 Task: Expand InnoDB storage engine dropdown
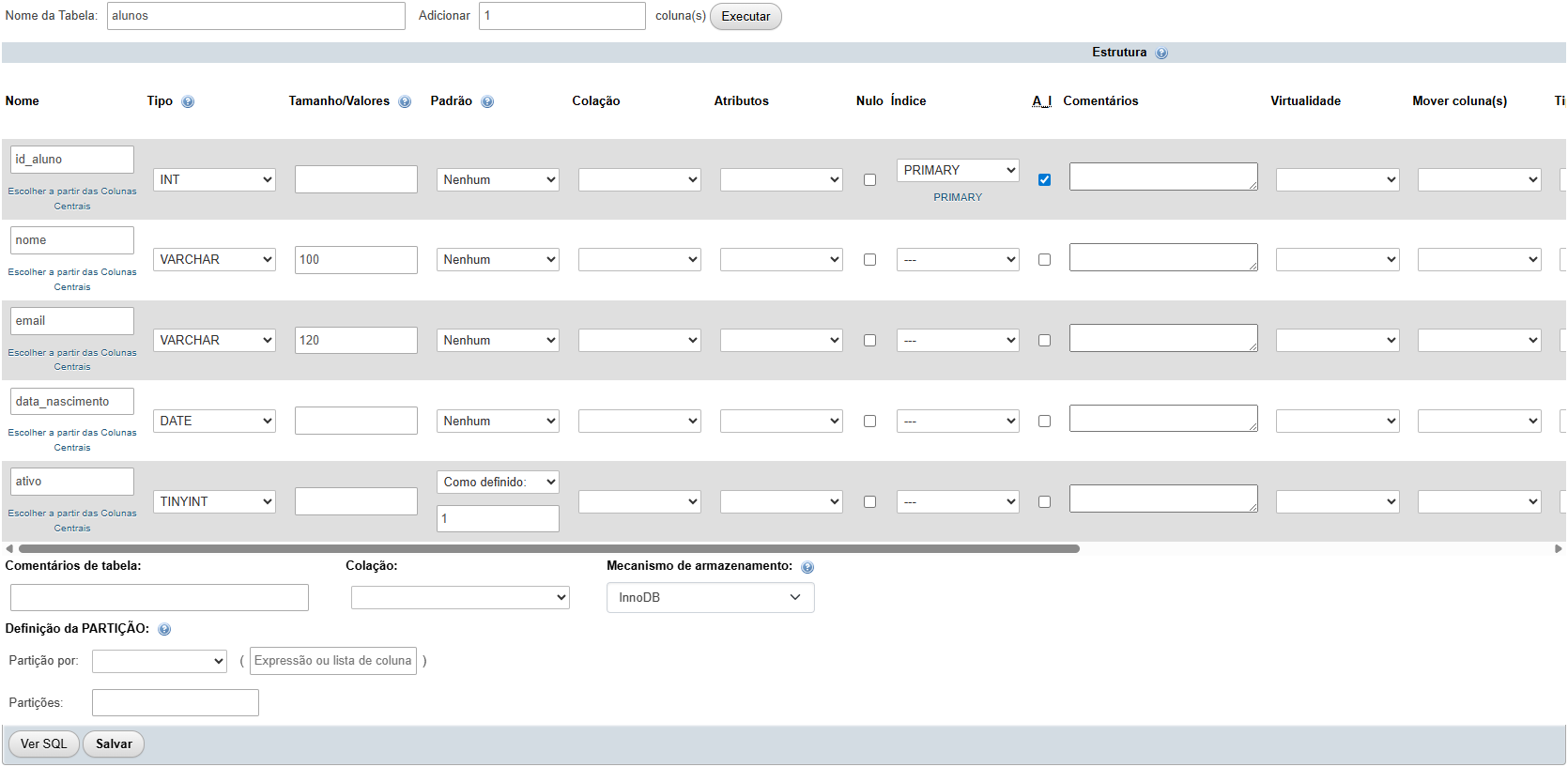pos(710,598)
